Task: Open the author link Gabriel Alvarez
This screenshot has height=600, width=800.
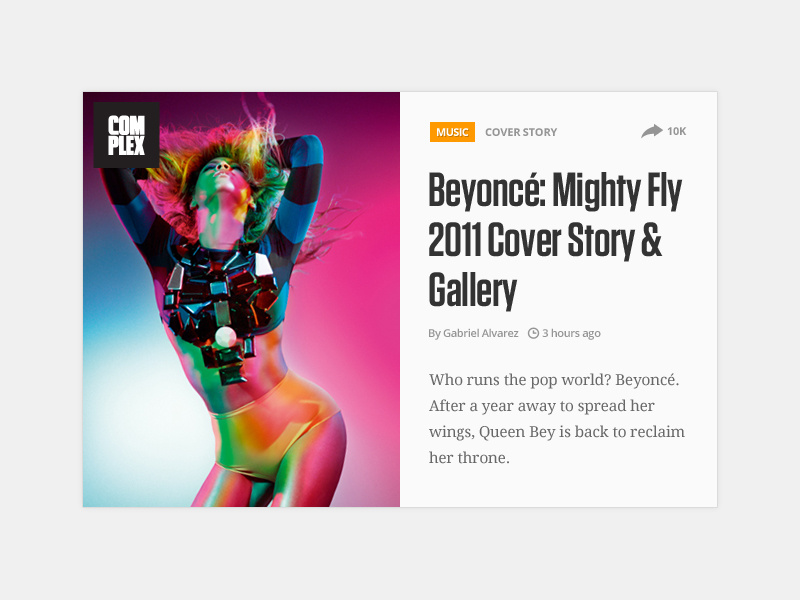Action: pyautogui.click(x=481, y=333)
